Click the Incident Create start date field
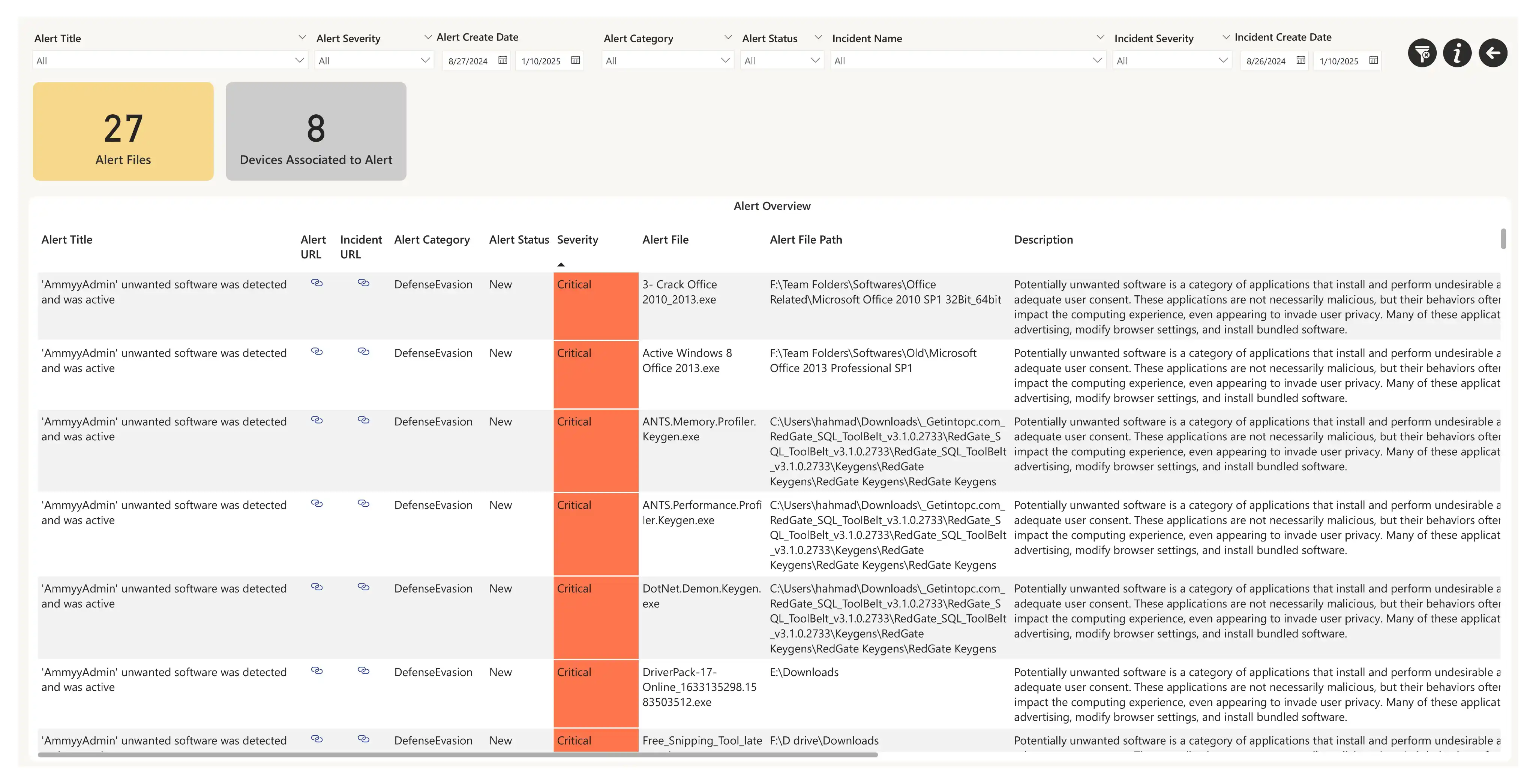Screen dimensions: 1536x784 click(x=1266, y=61)
